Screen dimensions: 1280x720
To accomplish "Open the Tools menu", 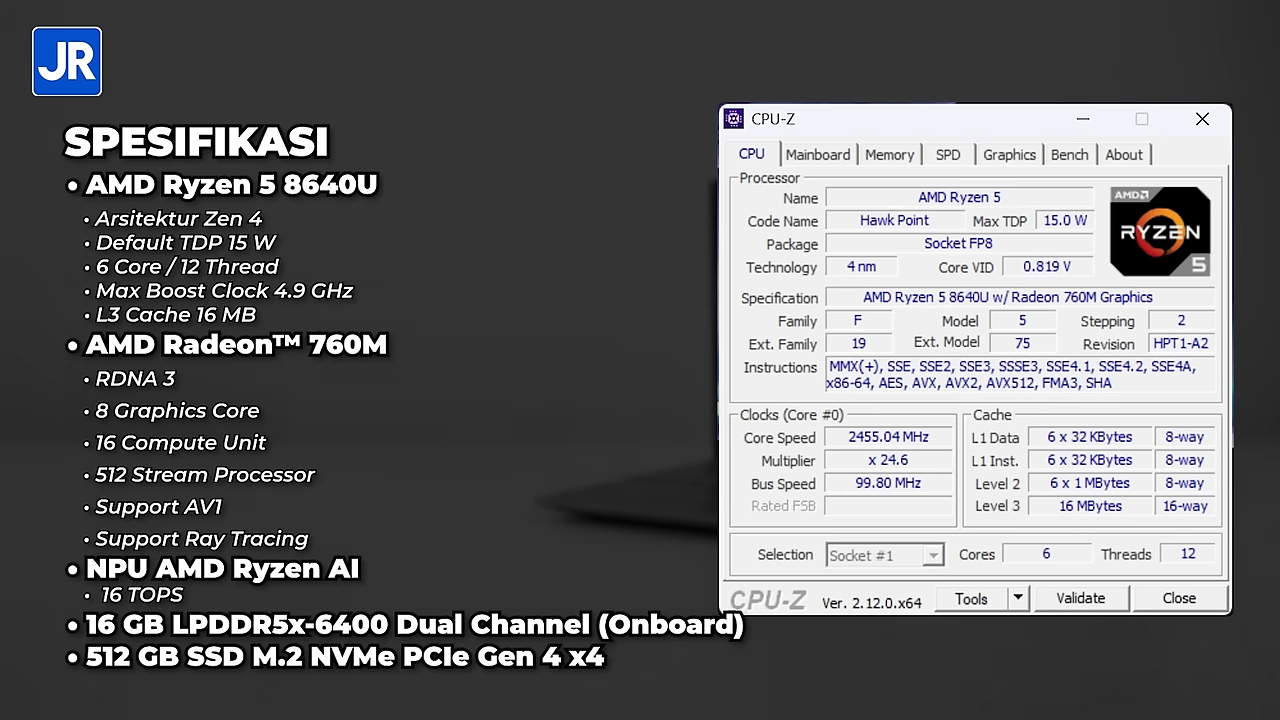I will [971, 597].
